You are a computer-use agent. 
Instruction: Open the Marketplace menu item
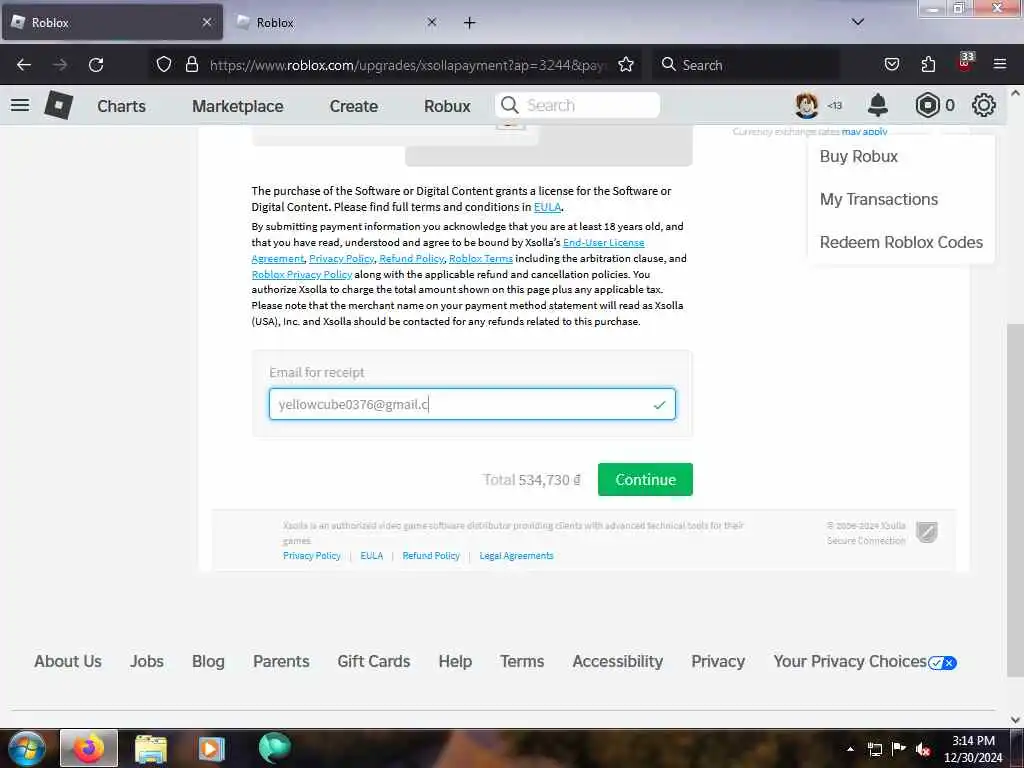click(238, 106)
